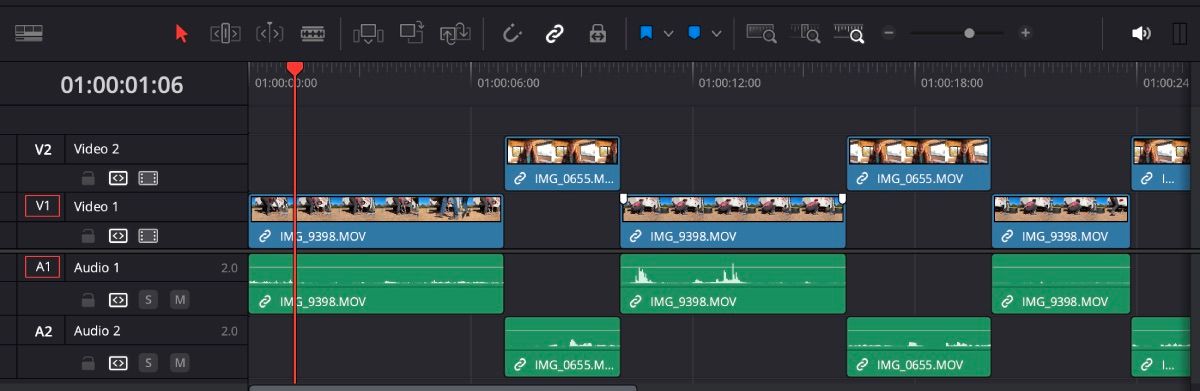This screenshot has height=391, width=1200.
Task: Solo the Audio 2 track
Action: (148, 362)
